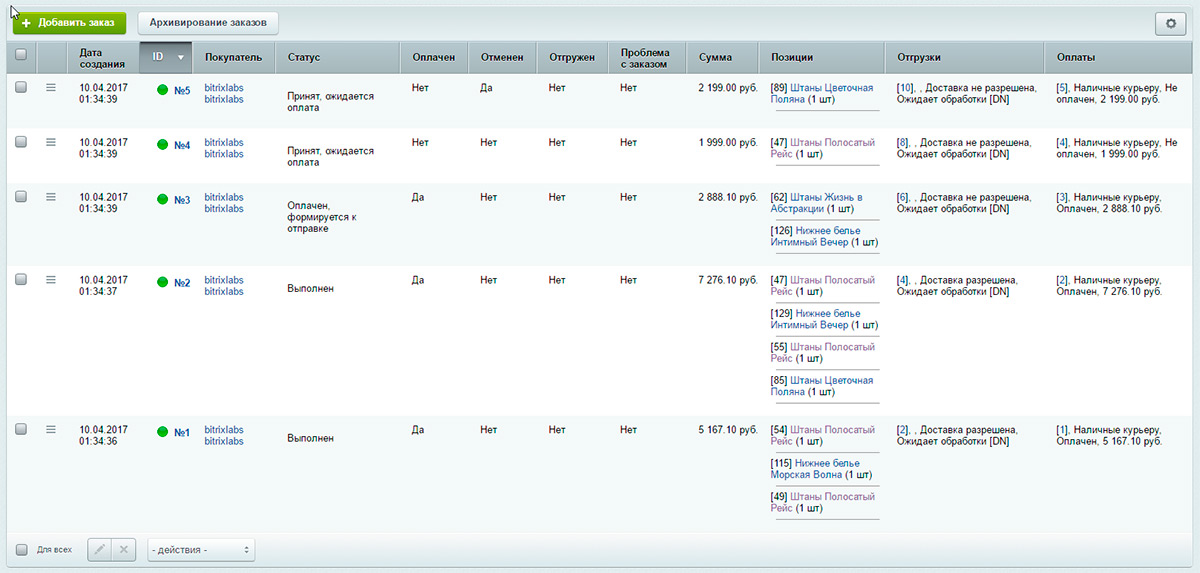Open "Штаны Цветочная Поляна" item in order №5
The width and height of the screenshot is (1200, 573).
830,88
